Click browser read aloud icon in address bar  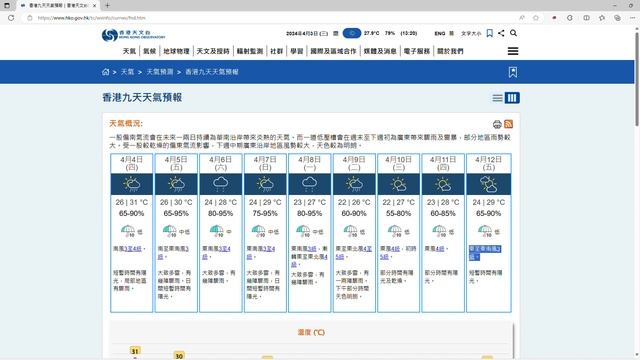522,18
